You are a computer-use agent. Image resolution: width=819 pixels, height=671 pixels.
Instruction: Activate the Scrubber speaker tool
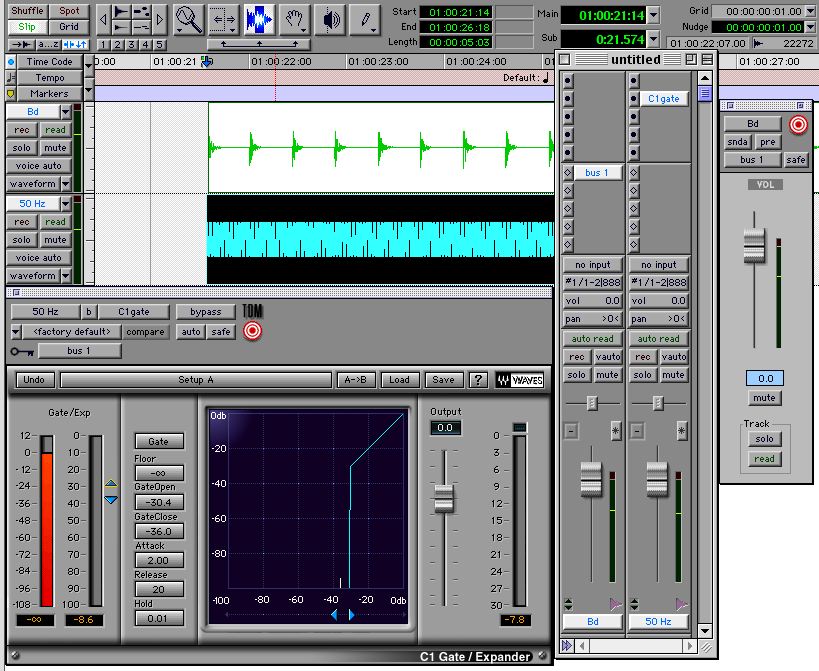tap(331, 18)
